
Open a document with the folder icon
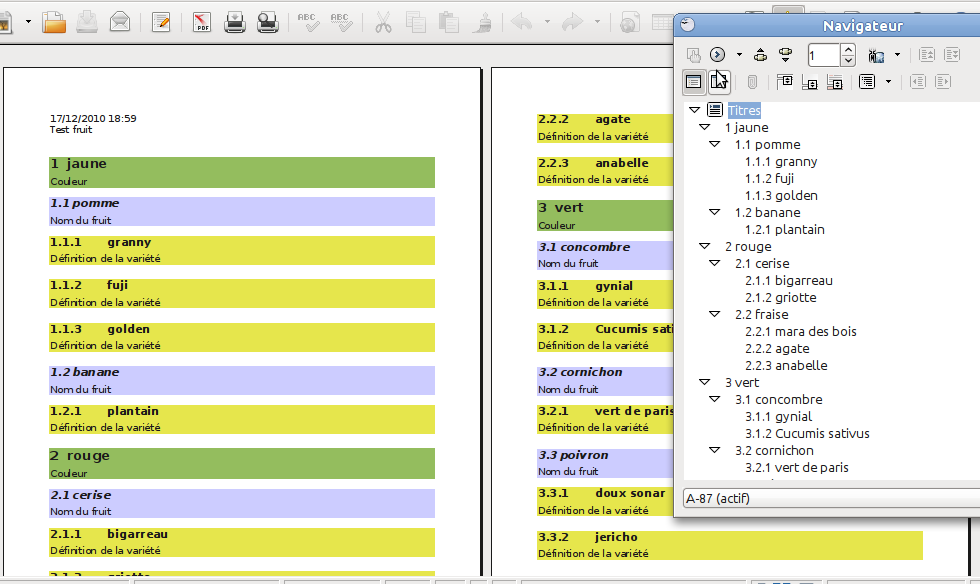tap(54, 23)
